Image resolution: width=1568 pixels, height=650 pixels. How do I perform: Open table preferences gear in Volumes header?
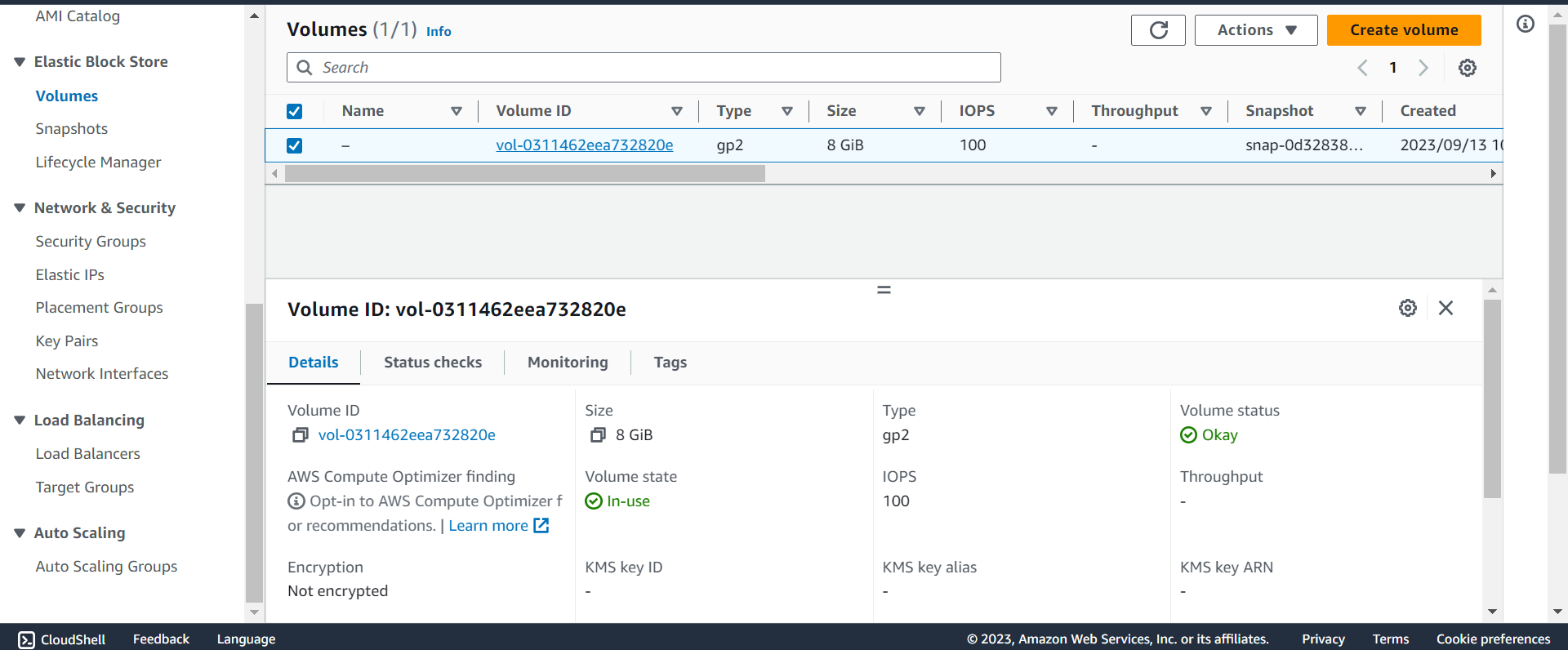[1468, 68]
